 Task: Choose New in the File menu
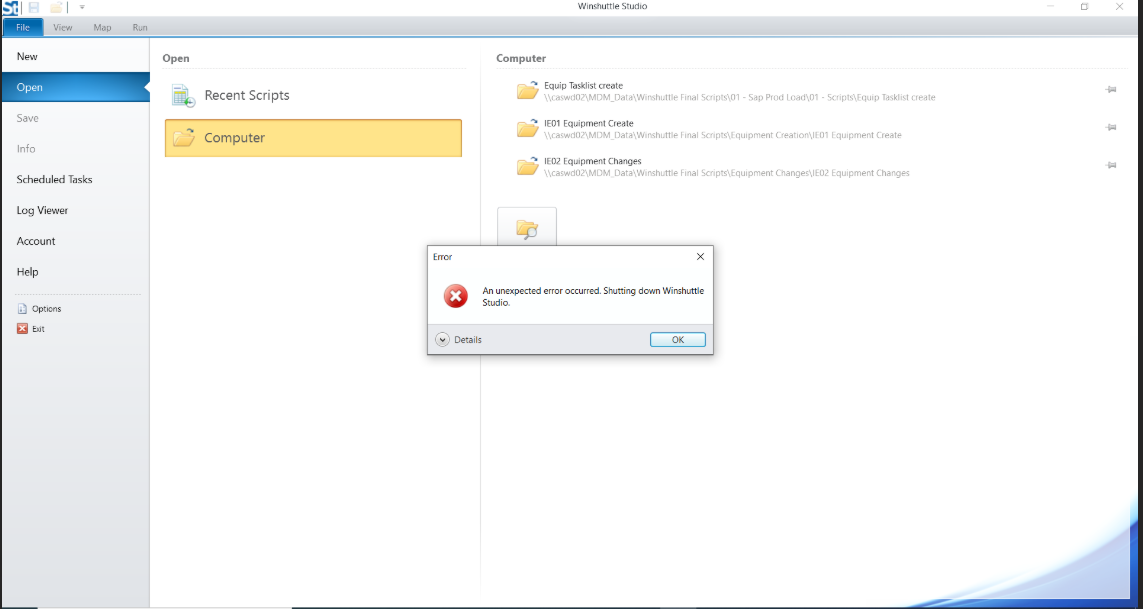click(x=76, y=56)
